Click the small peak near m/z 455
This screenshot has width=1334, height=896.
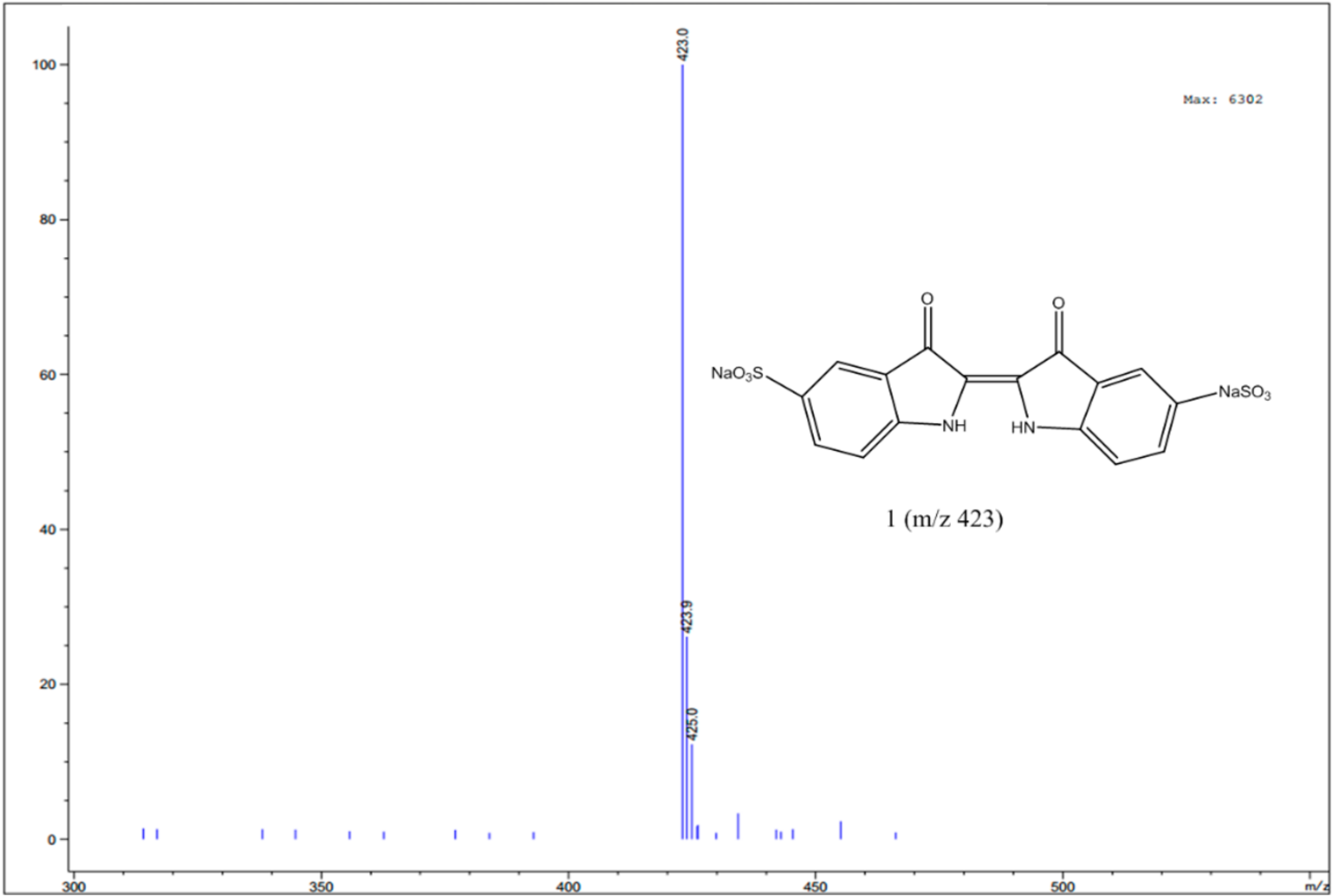(841, 830)
